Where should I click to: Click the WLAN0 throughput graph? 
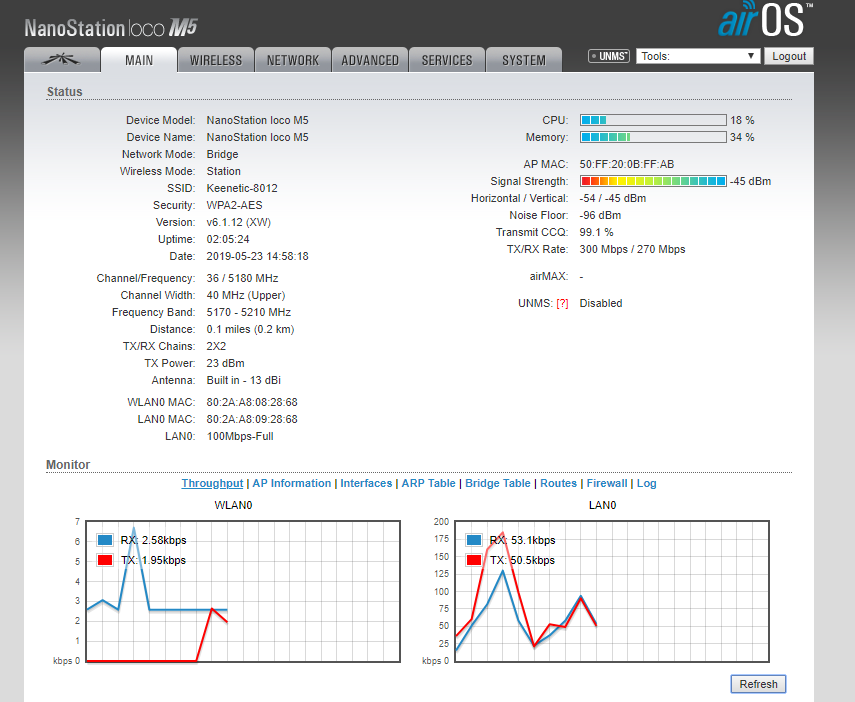[243, 591]
